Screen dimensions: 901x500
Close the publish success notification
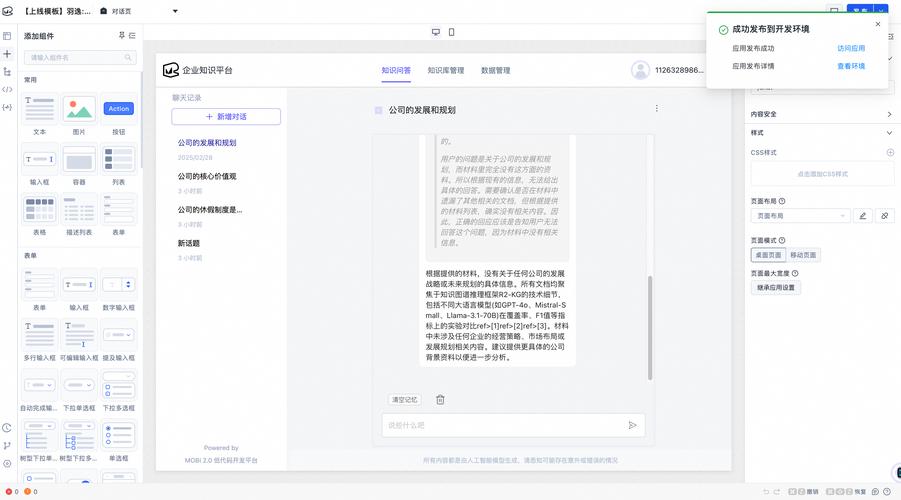coord(877,24)
